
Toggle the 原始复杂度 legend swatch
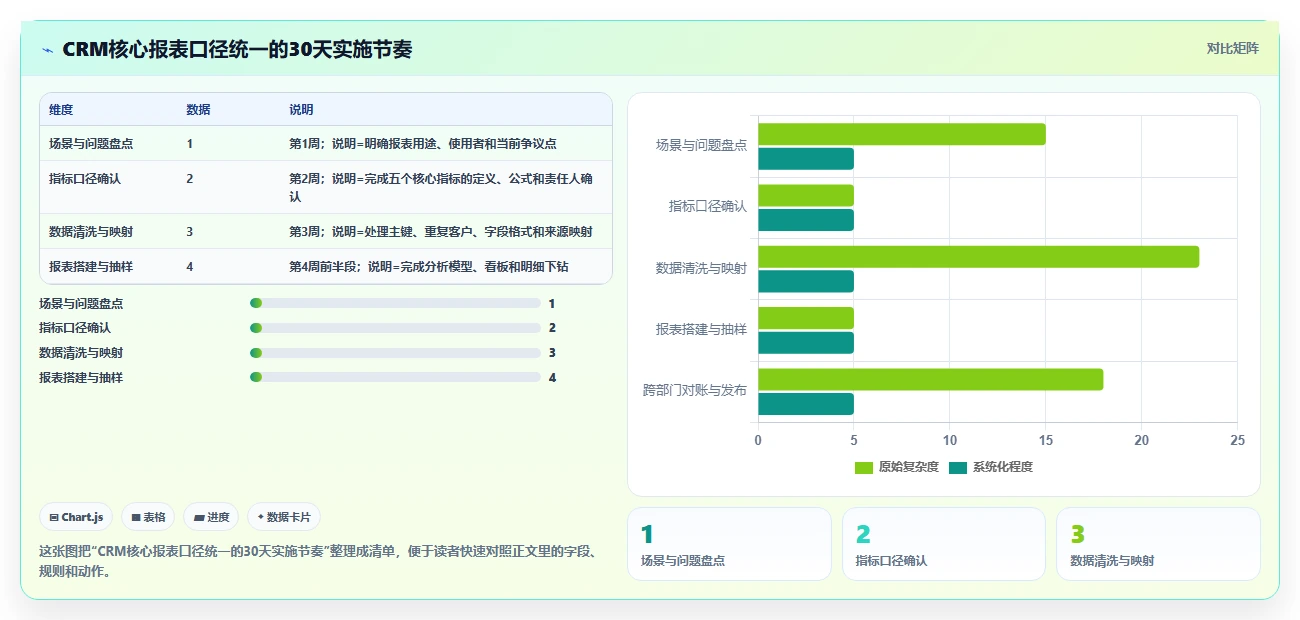click(x=864, y=467)
